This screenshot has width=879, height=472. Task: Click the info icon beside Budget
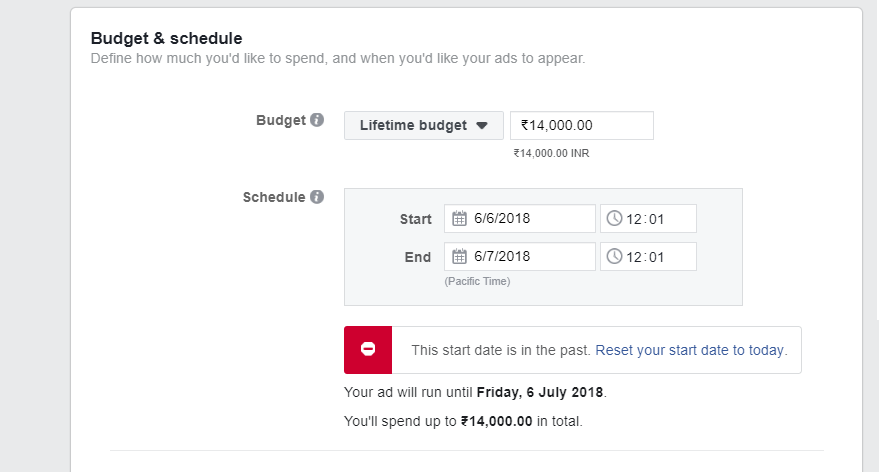317,120
